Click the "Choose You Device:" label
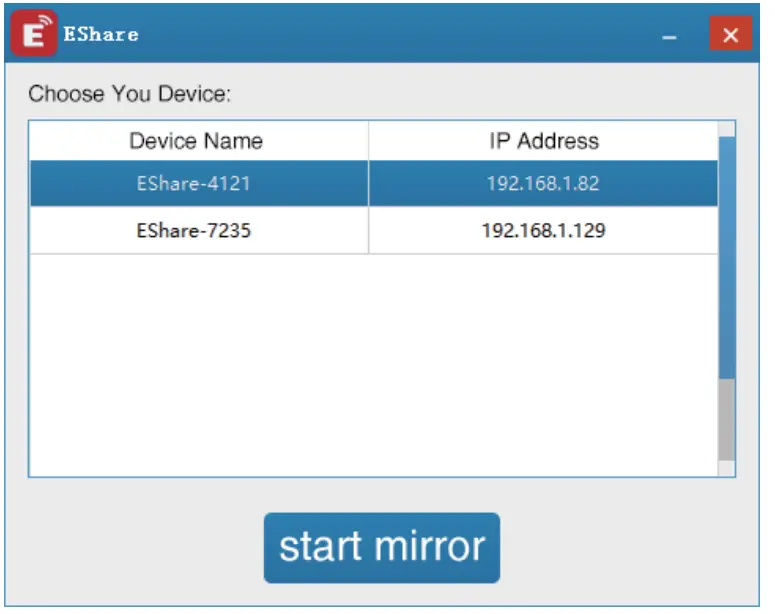775x614 pixels. coord(130,95)
